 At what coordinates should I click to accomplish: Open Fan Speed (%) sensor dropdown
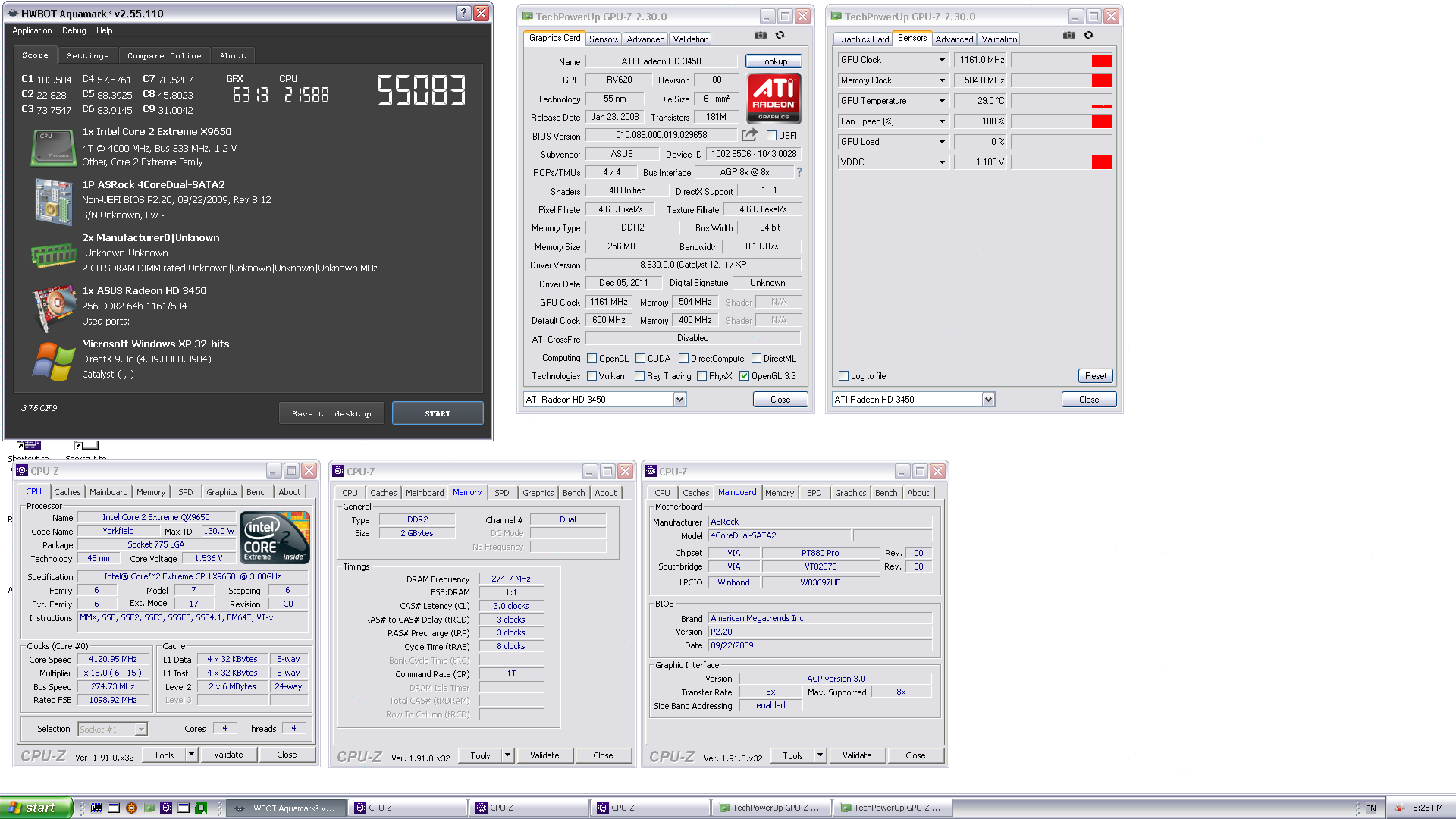(943, 121)
